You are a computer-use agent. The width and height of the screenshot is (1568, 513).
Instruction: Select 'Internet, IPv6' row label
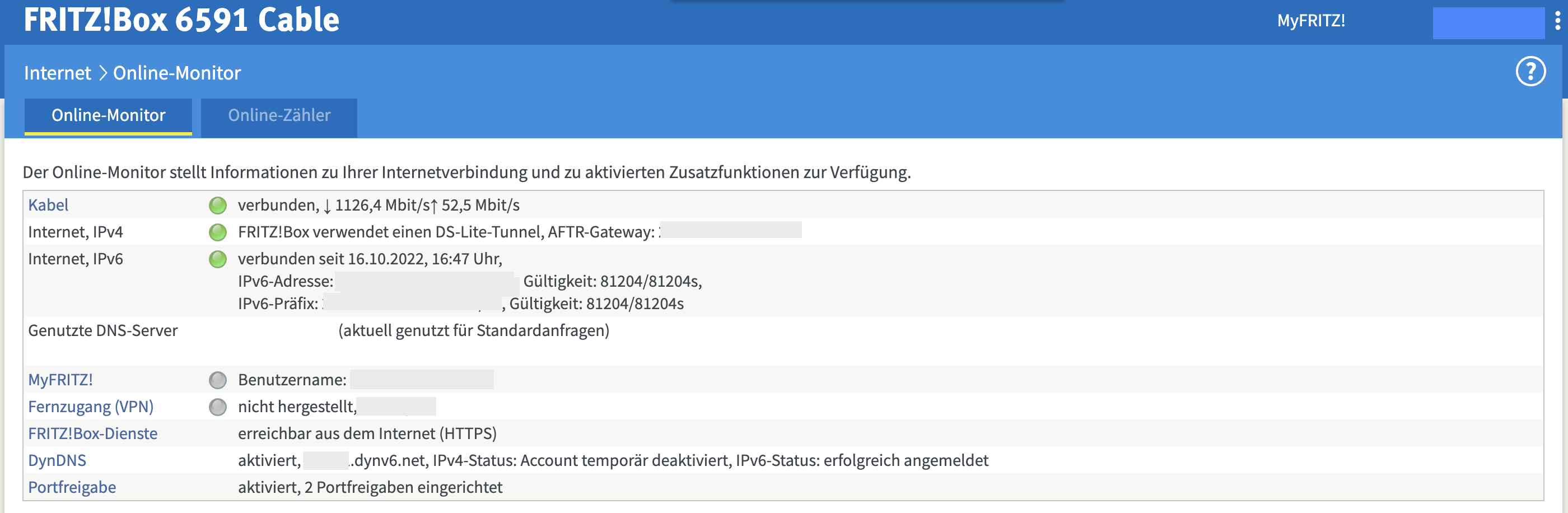tap(76, 259)
